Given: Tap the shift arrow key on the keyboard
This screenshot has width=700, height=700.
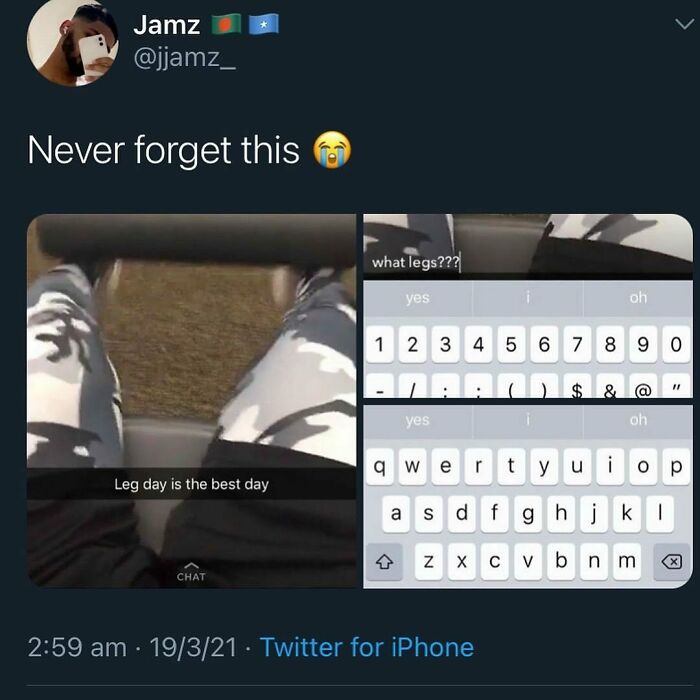Looking at the screenshot, I should pyautogui.click(x=384, y=562).
